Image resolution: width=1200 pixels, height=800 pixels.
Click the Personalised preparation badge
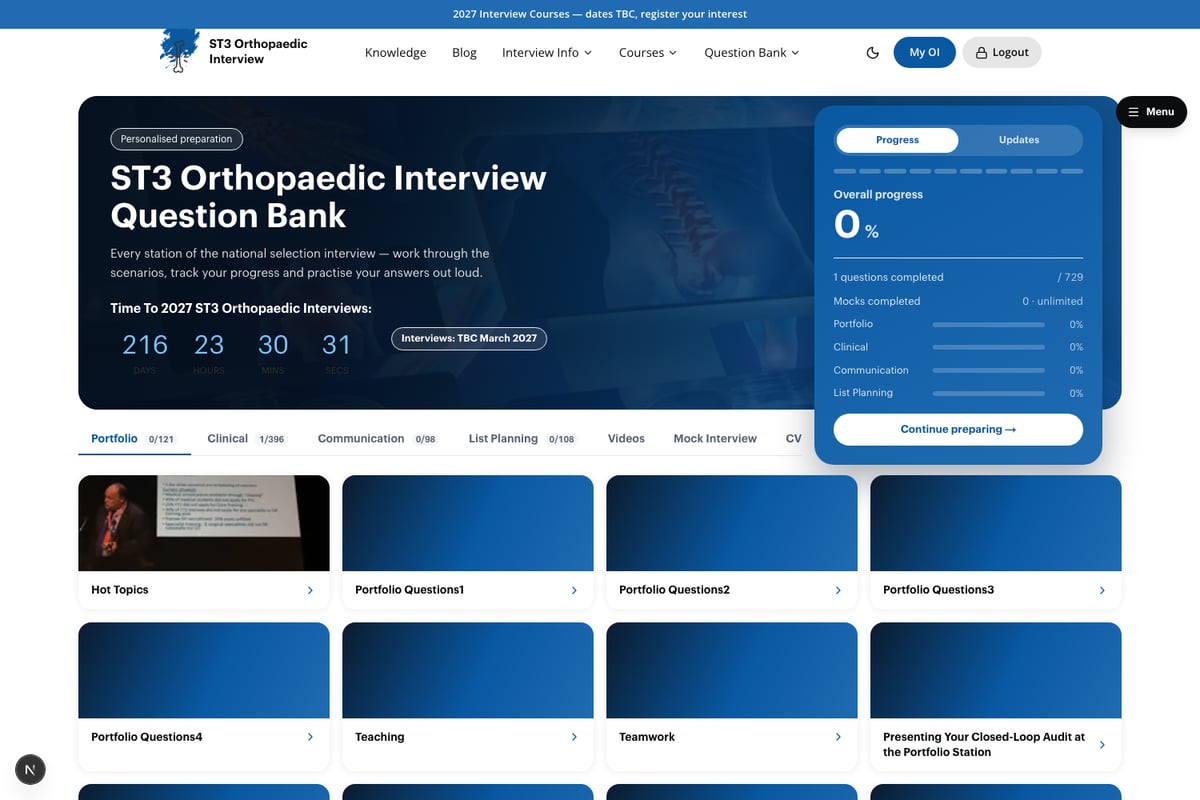pos(176,140)
